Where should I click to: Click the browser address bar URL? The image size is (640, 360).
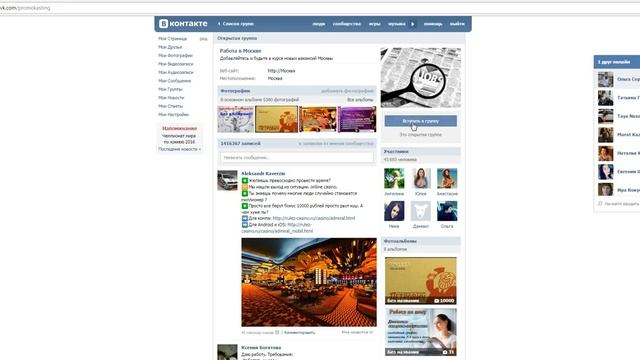coord(25,8)
